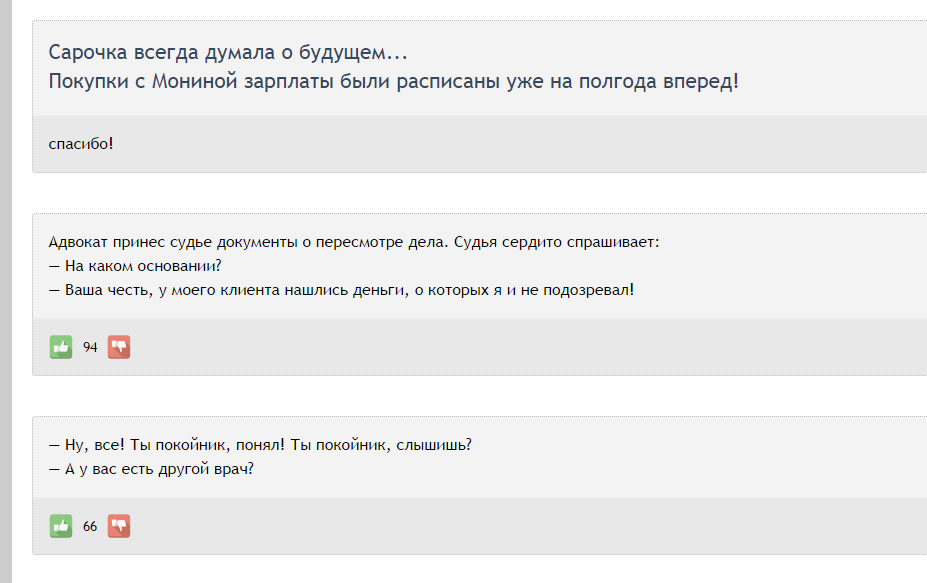Click the line "— А у вас есть другой врач?"
927x583 pixels.
pos(151,469)
